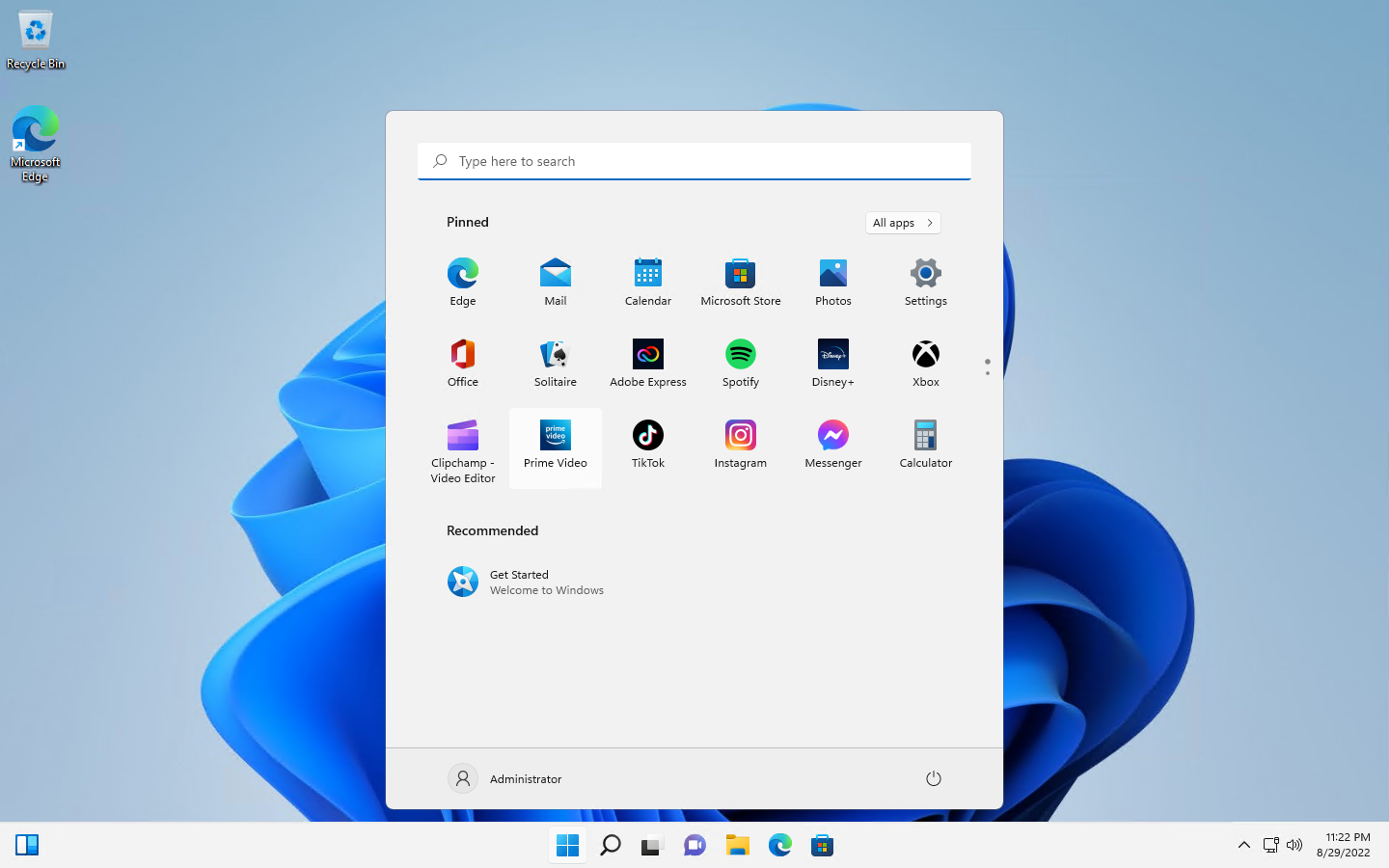The height and width of the screenshot is (868, 1389).
Task: Open the clock and date in the taskbar
Action: pyautogui.click(x=1344, y=845)
